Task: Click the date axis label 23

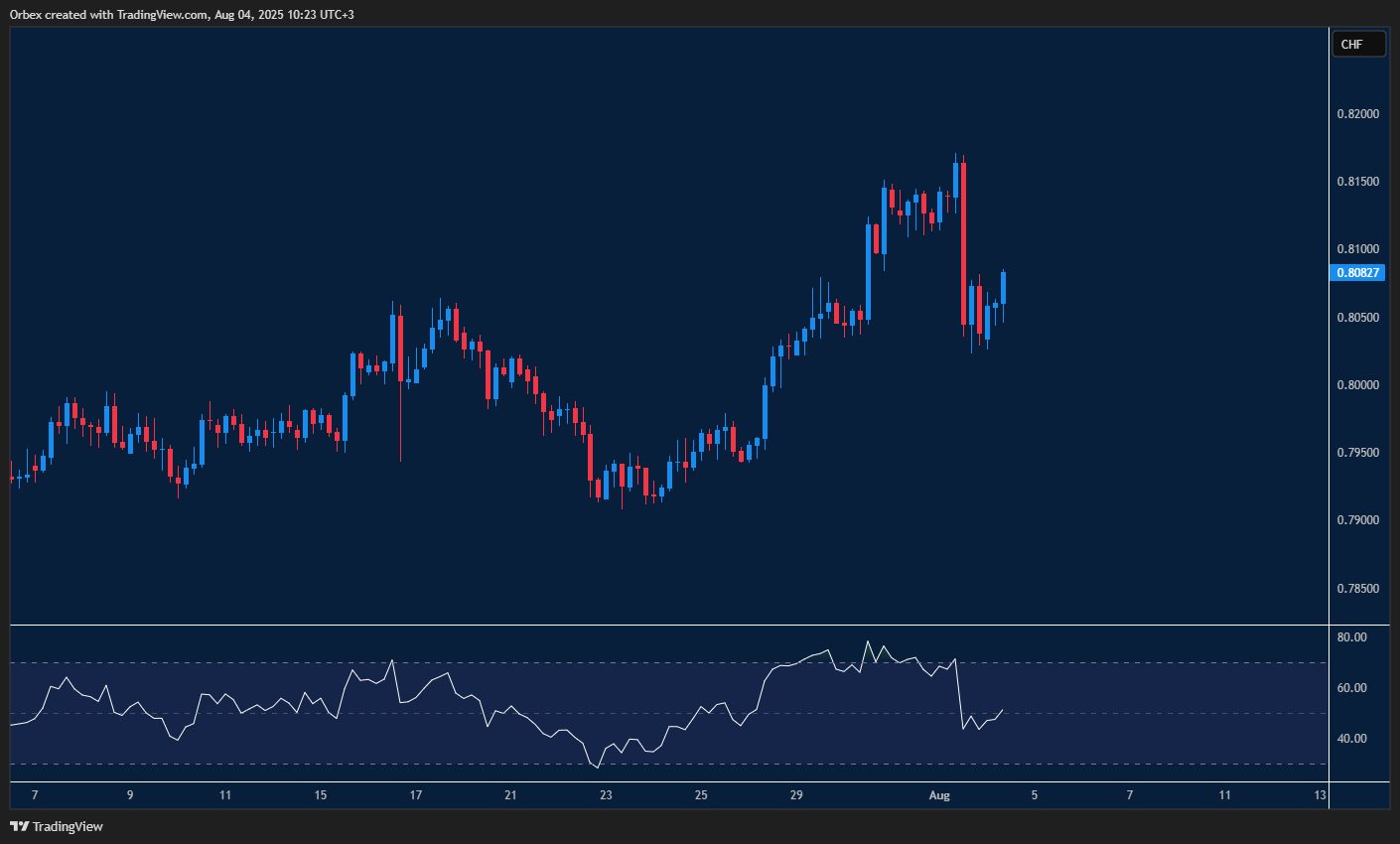Action: point(605,795)
